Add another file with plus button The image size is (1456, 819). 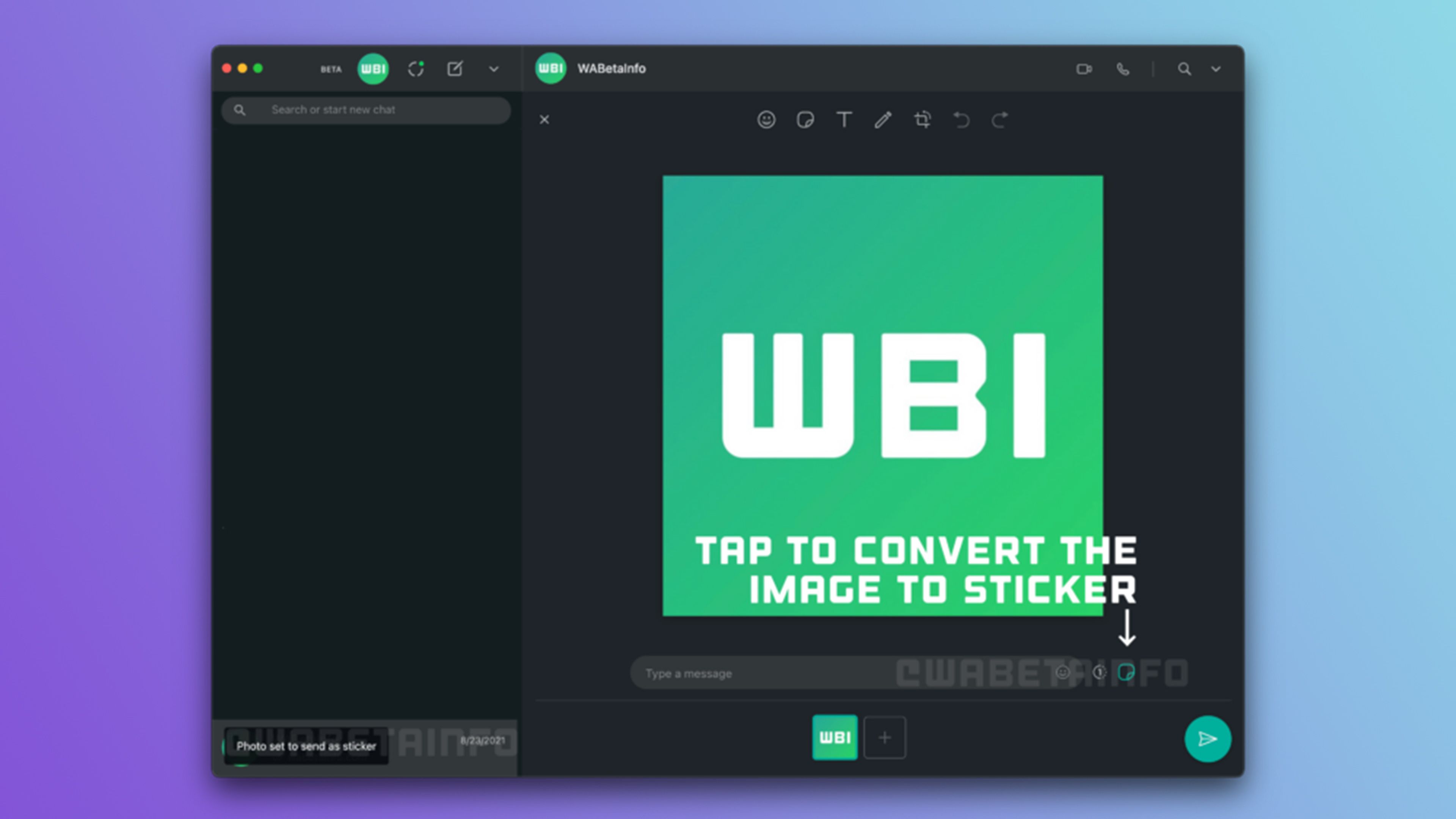(x=885, y=737)
